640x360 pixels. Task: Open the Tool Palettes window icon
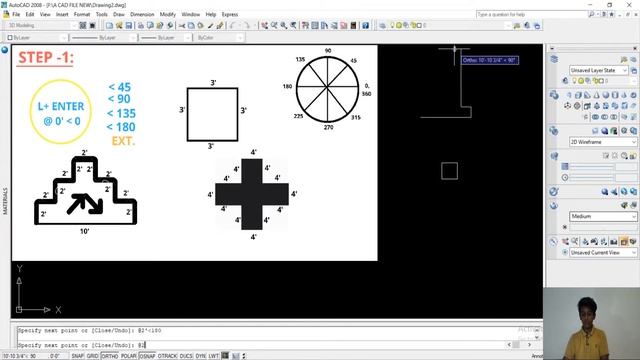(324, 25)
